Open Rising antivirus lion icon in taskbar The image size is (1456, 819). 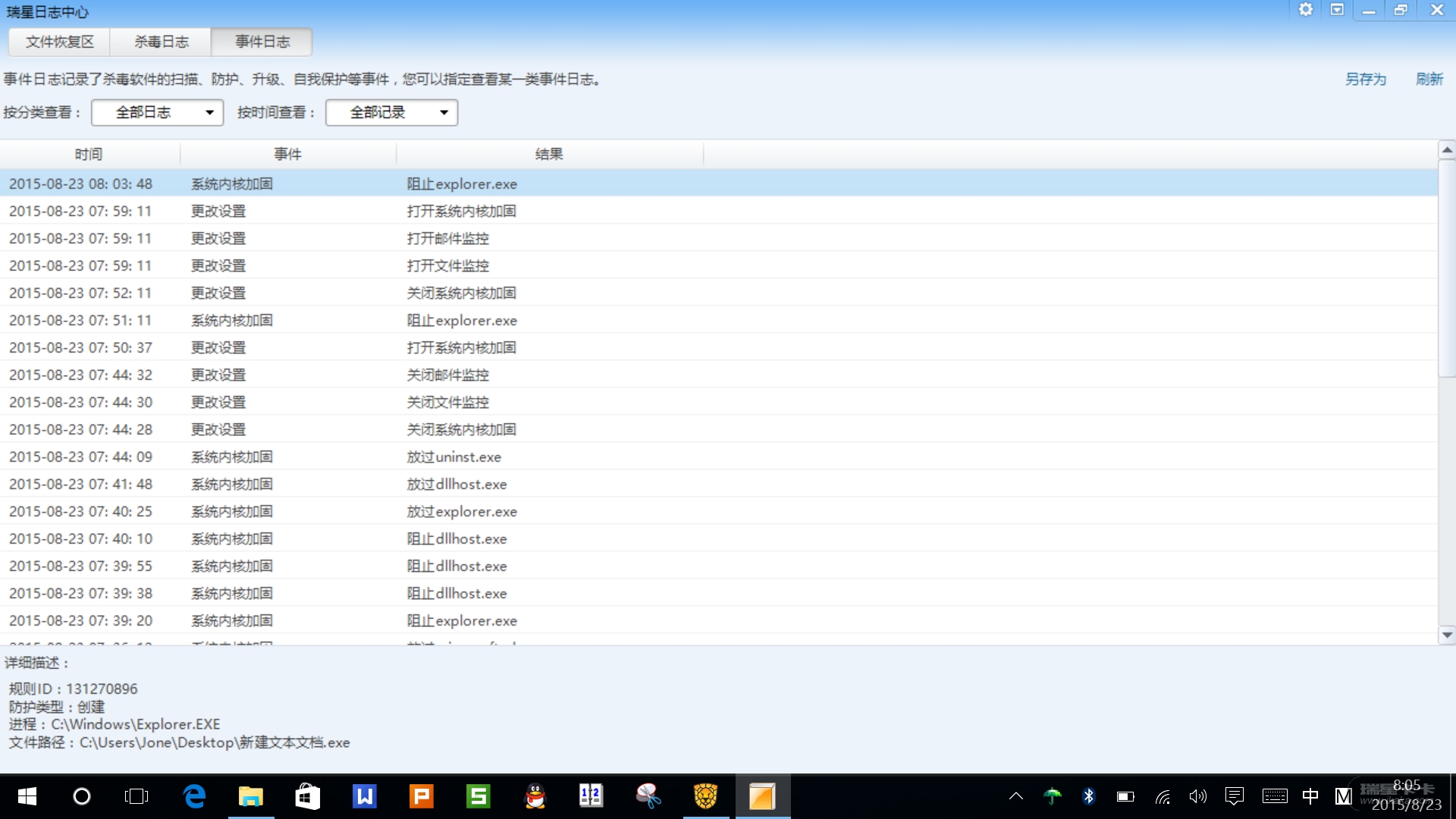tap(705, 796)
